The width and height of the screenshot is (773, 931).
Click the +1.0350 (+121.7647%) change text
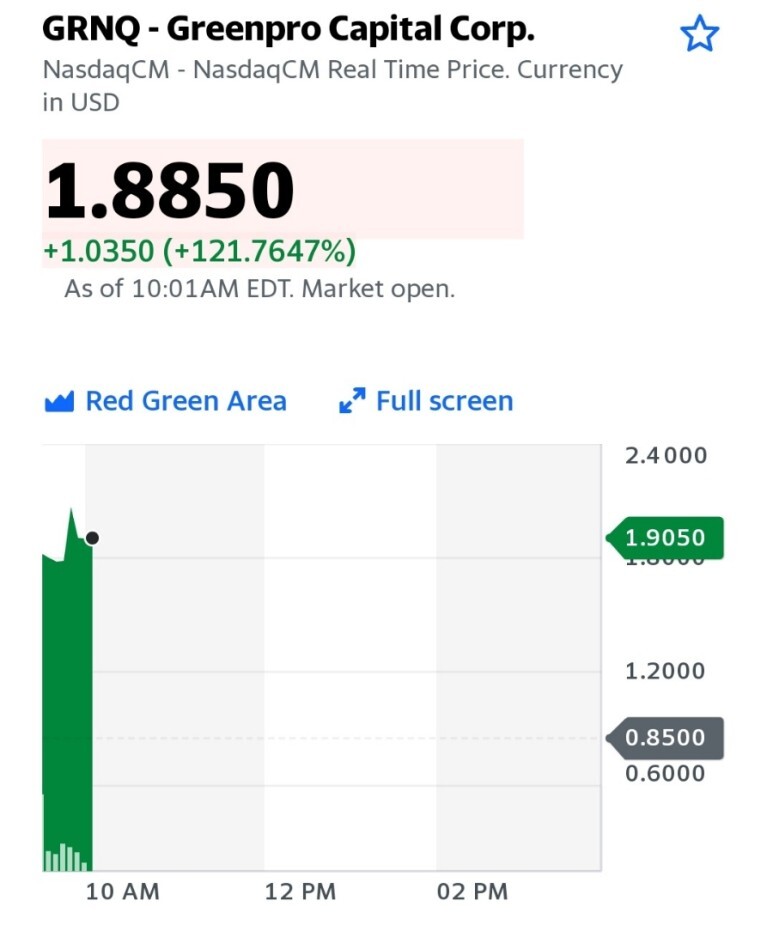click(x=199, y=251)
